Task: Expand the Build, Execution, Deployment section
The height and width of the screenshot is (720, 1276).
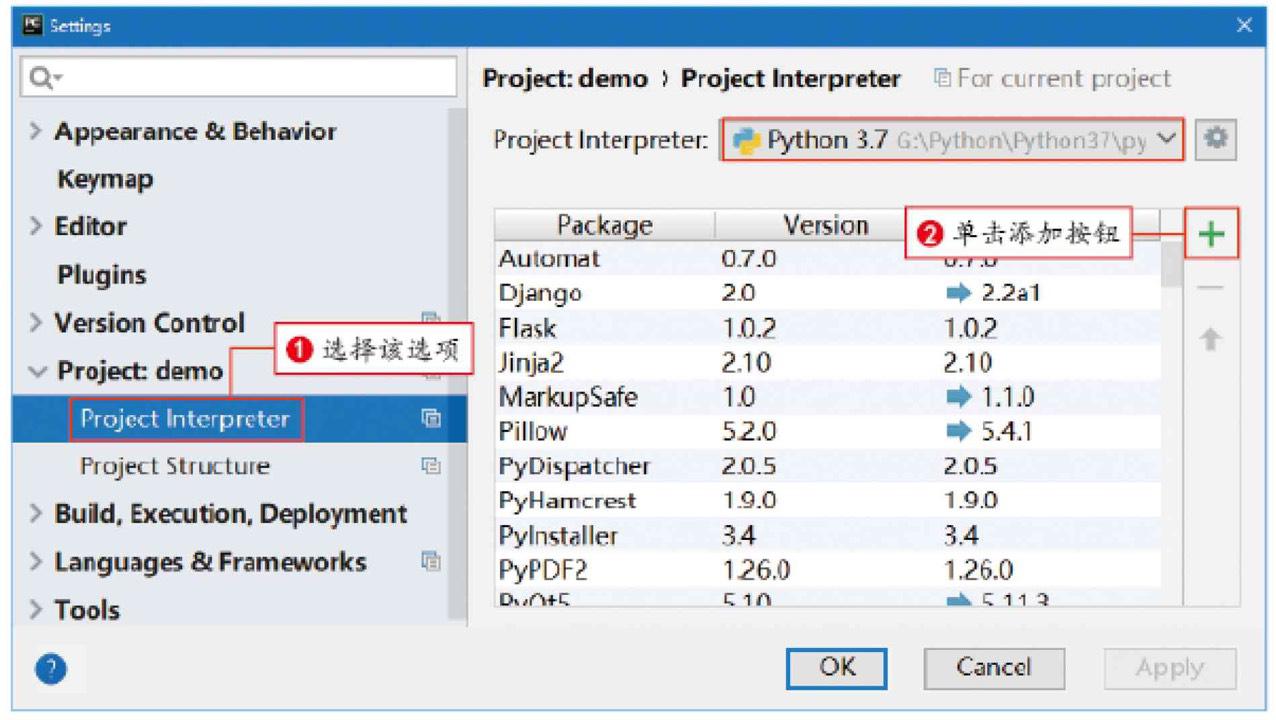Action: pyautogui.click(x=36, y=514)
